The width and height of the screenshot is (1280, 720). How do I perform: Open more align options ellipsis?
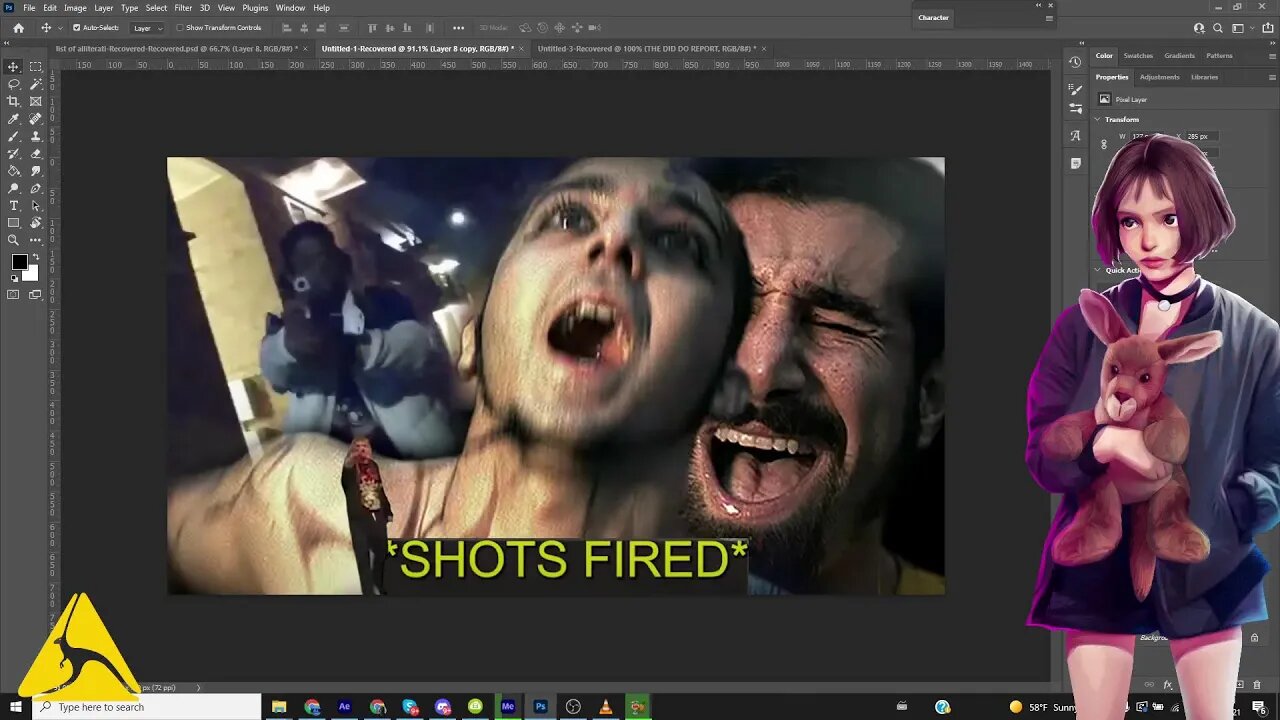(x=458, y=28)
